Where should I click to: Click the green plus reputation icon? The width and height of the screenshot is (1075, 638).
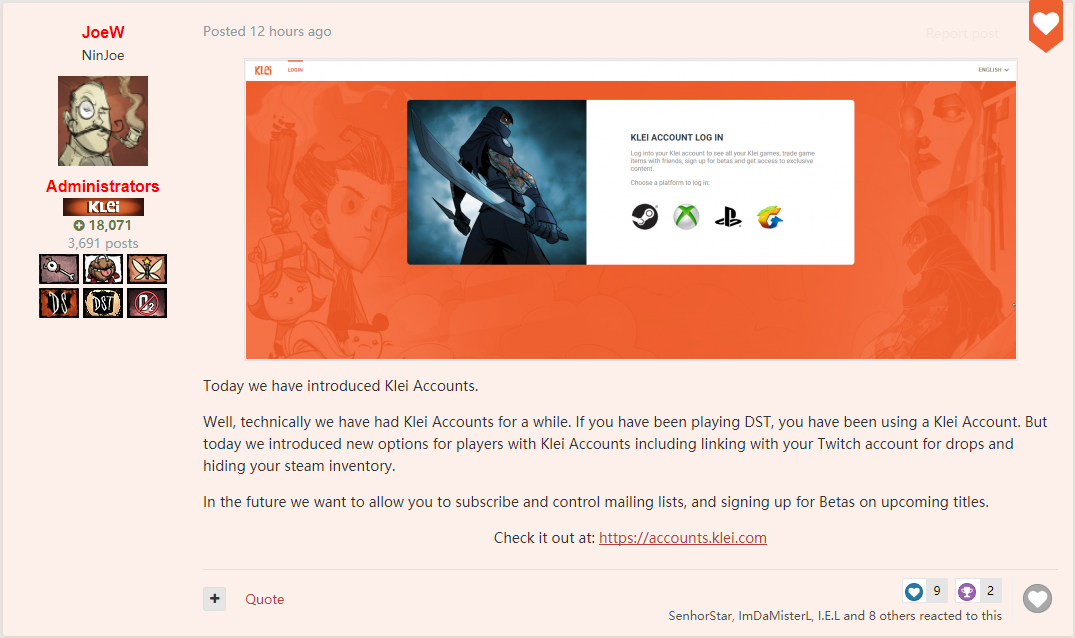click(x=79, y=225)
